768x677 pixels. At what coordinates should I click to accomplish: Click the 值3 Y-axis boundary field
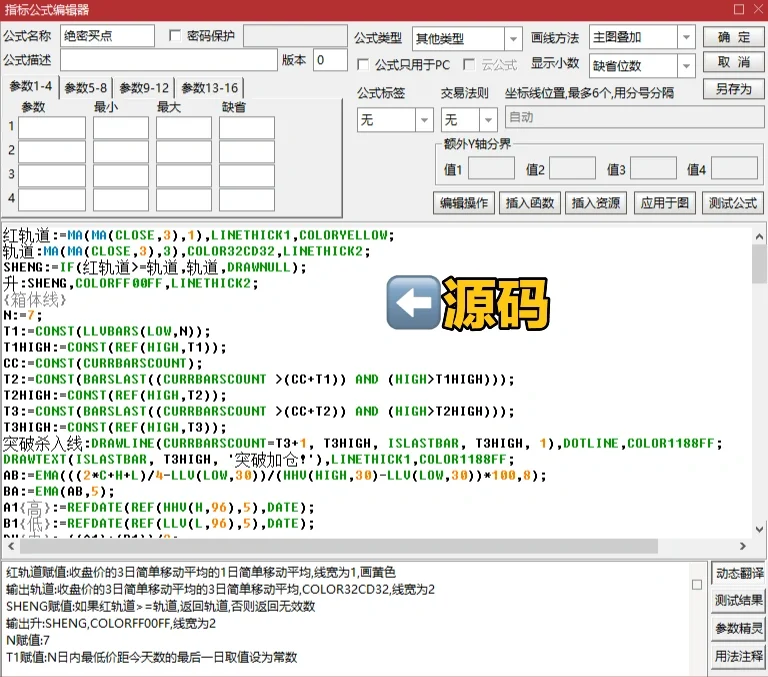[x=653, y=168]
